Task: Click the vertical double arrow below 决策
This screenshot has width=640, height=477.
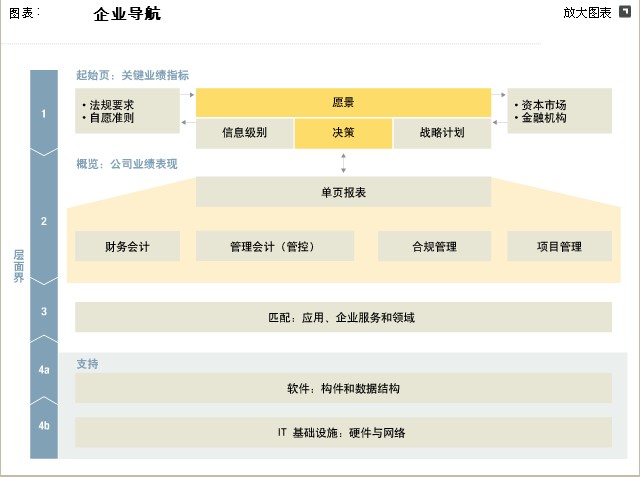Action: (343, 163)
